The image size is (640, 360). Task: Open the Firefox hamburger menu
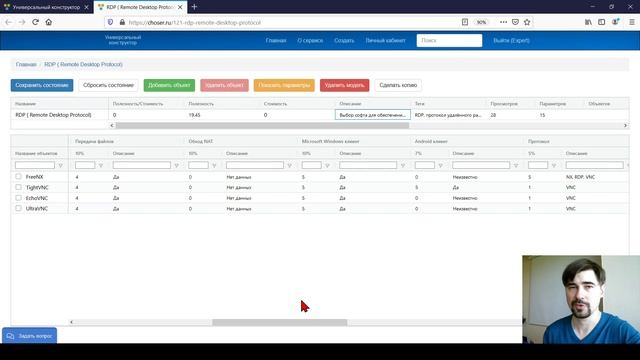632,22
